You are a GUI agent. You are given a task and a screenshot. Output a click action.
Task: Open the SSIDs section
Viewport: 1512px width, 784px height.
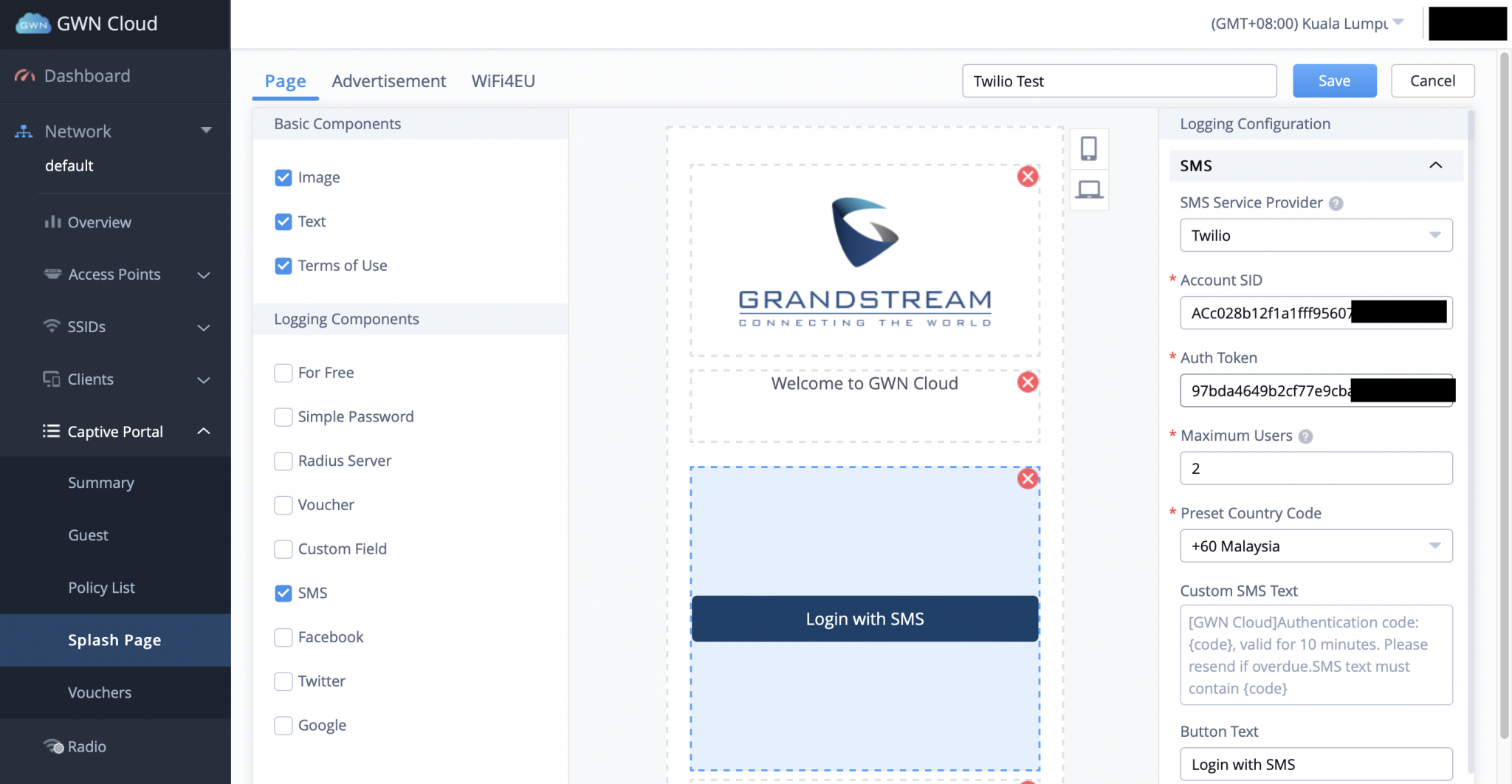pos(89,326)
